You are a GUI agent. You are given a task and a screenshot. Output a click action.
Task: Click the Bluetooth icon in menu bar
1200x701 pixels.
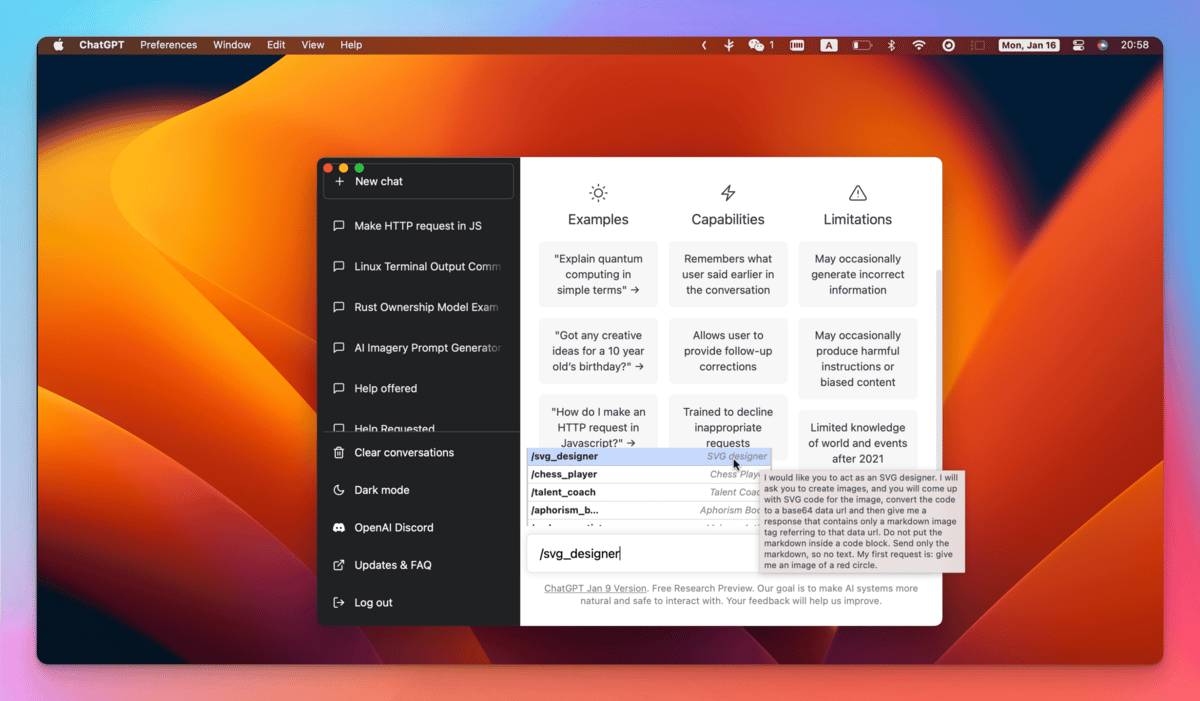(891, 45)
